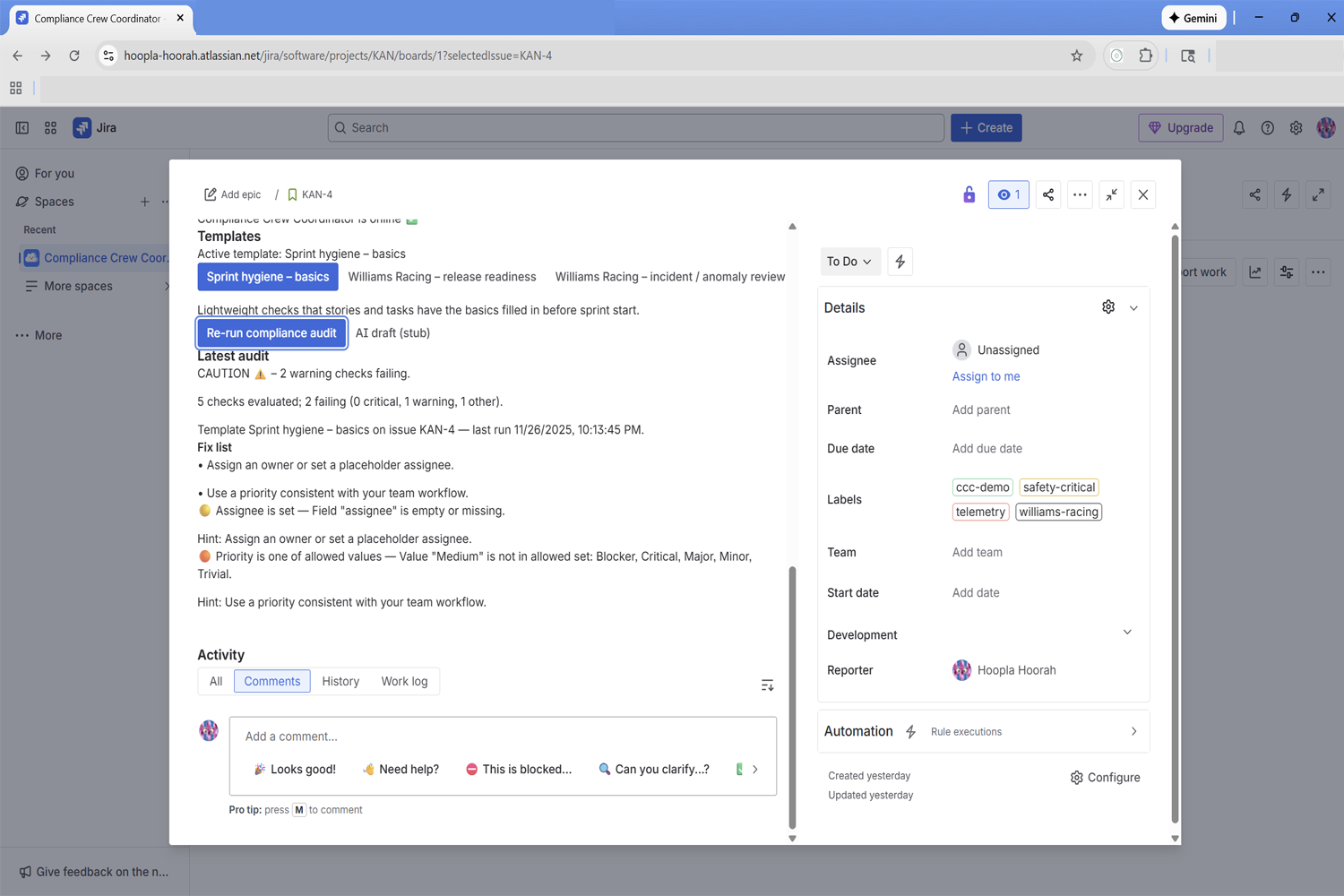Image resolution: width=1344 pixels, height=896 pixels.
Task: Expand the Development section
Action: [1127, 633]
